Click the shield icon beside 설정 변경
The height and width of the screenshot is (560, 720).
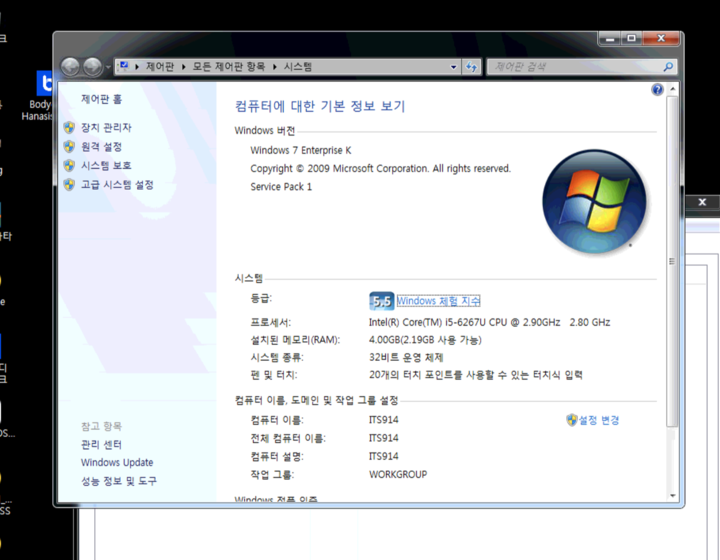572,420
